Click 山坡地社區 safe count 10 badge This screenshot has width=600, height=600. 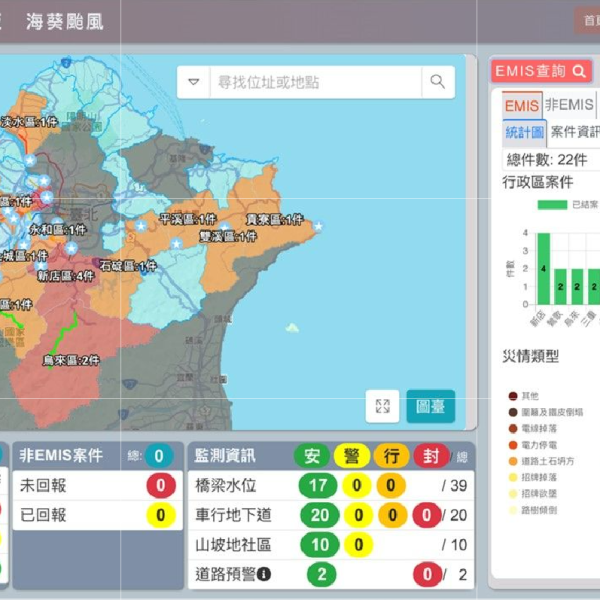click(320, 545)
